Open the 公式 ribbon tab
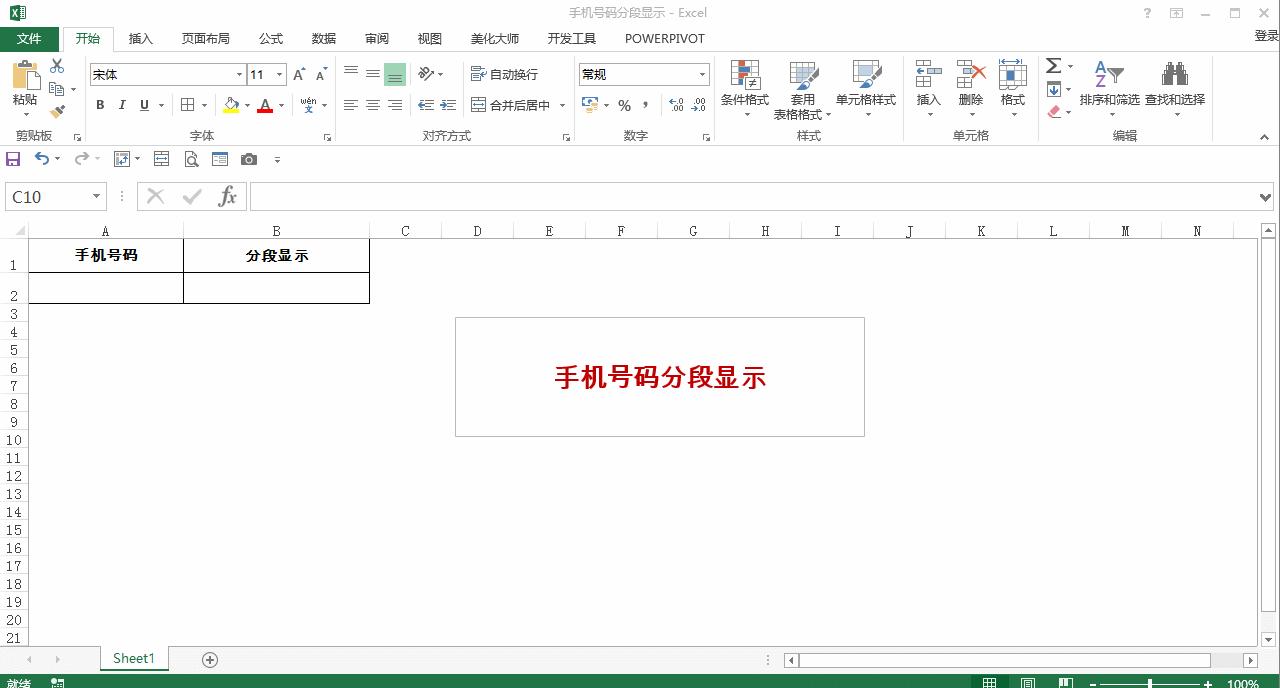The width and height of the screenshot is (1280, 688). (x=269, y=38)
